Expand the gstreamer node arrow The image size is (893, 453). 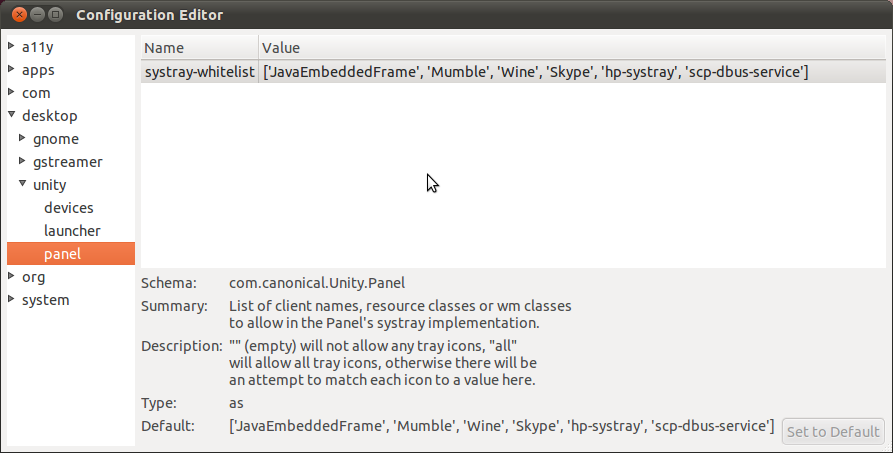coord(22,162)
